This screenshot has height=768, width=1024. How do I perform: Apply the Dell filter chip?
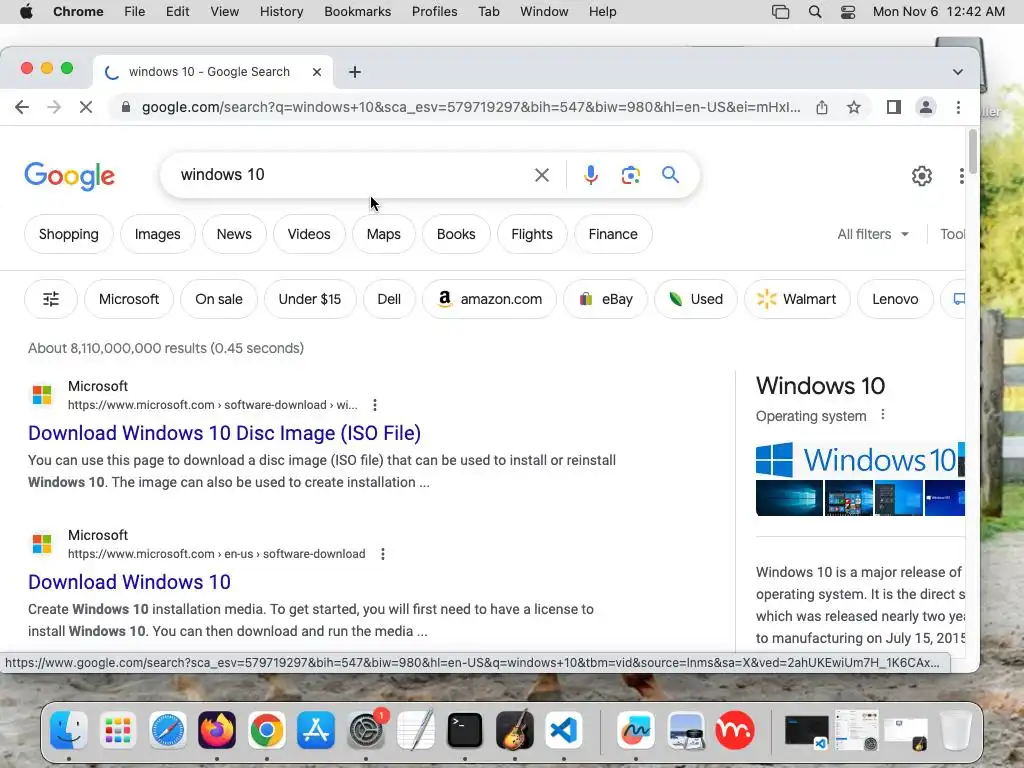click(389, 299)
